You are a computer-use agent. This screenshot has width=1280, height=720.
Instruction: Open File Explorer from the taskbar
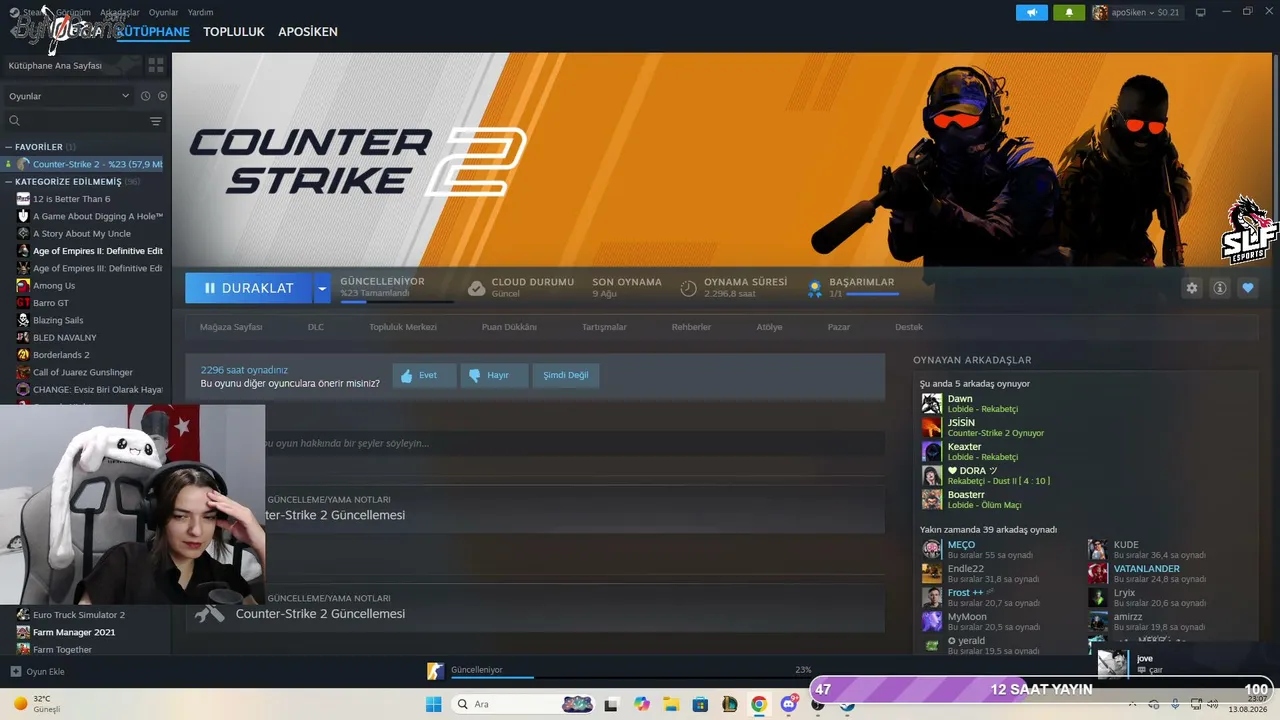(671, 704)
